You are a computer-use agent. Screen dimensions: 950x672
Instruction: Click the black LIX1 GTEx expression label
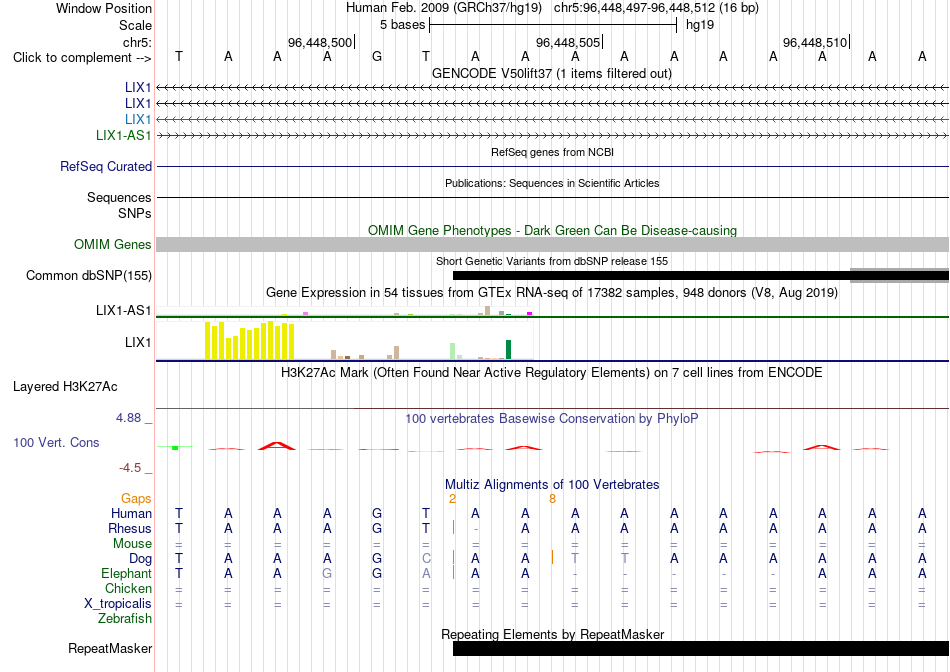[138, 342]
